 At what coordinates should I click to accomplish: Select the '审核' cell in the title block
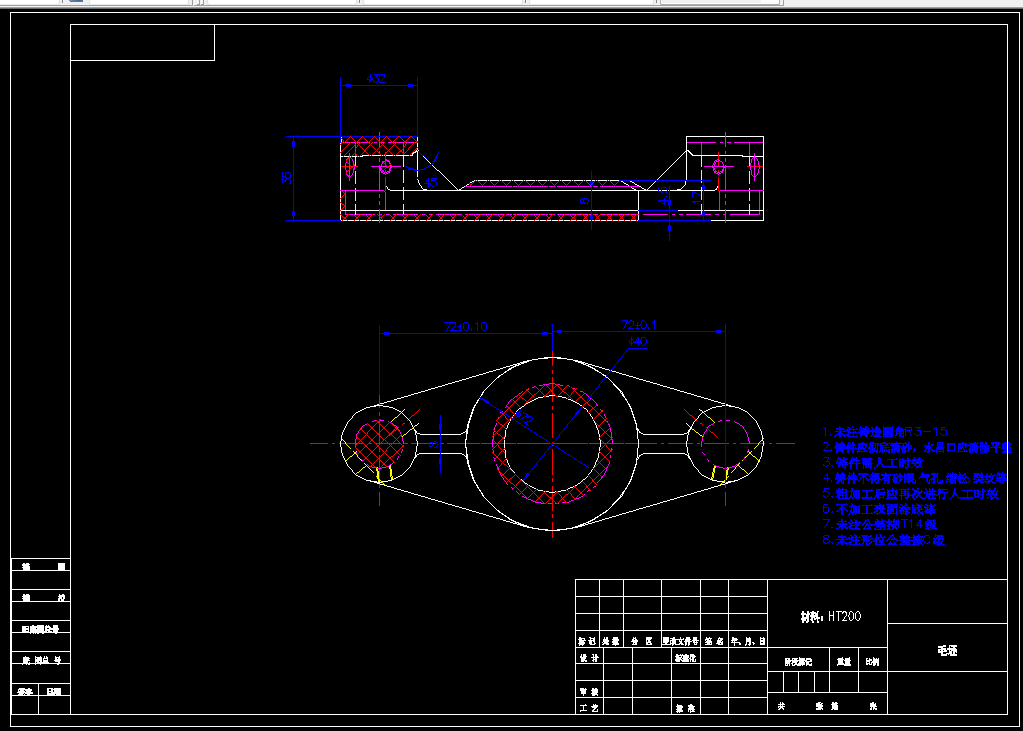[588, 691]
